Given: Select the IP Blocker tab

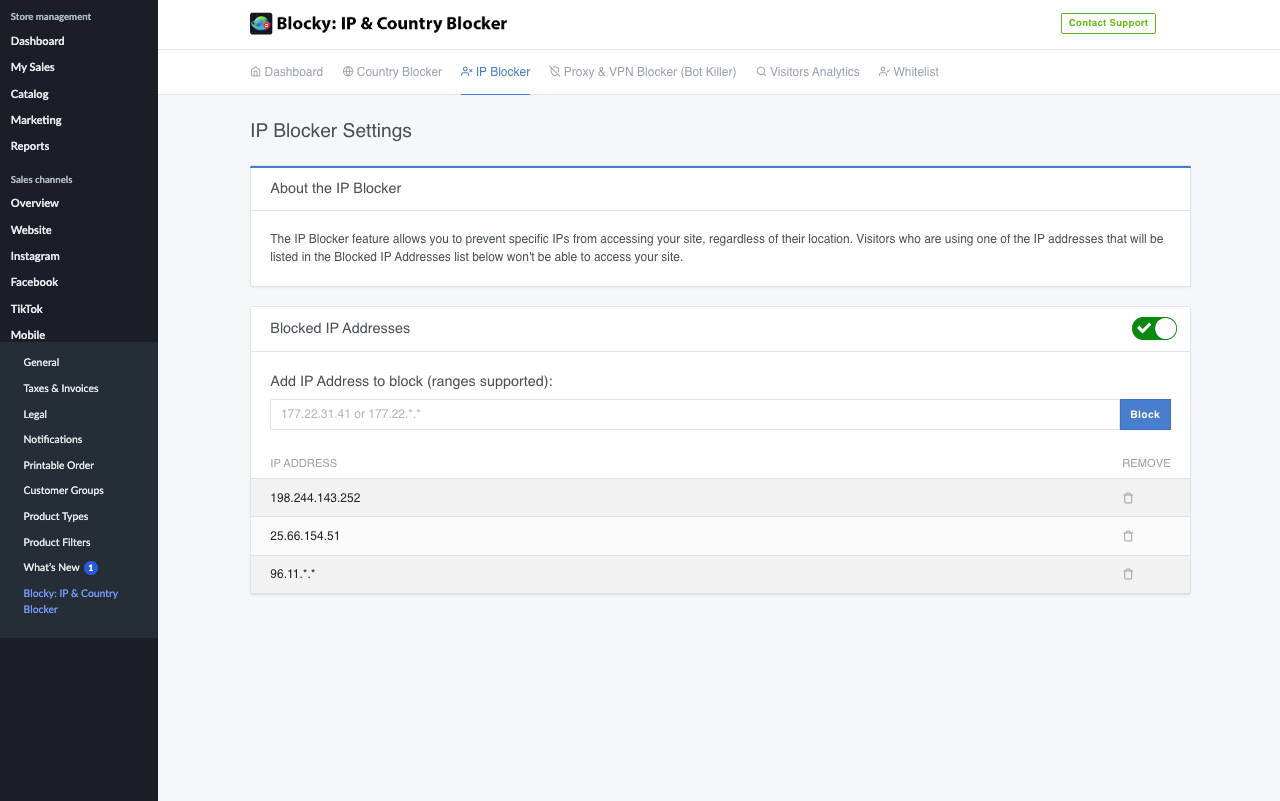Looking at the screenshot, I should pos(496,72).
